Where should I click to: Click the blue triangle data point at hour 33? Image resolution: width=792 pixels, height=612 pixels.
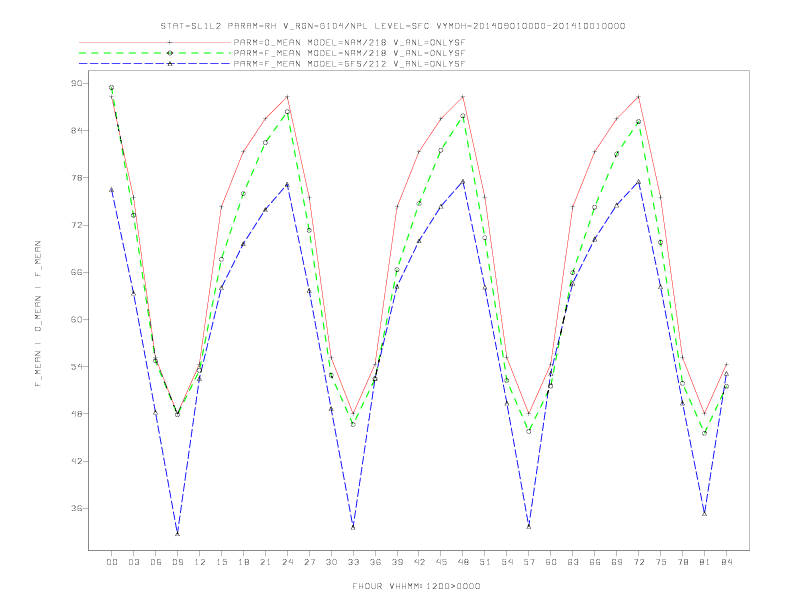point(353,527)
